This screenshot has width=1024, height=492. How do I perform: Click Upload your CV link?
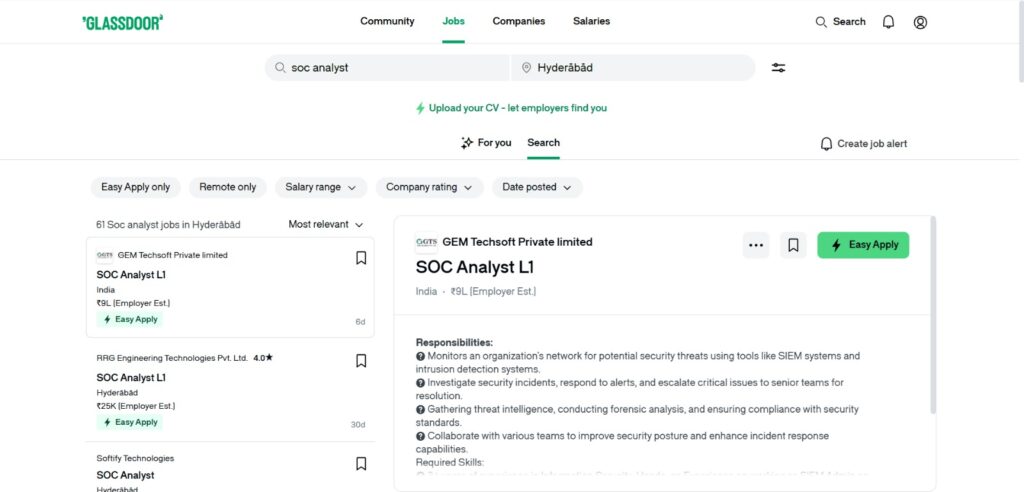click(x=511, y=108)
